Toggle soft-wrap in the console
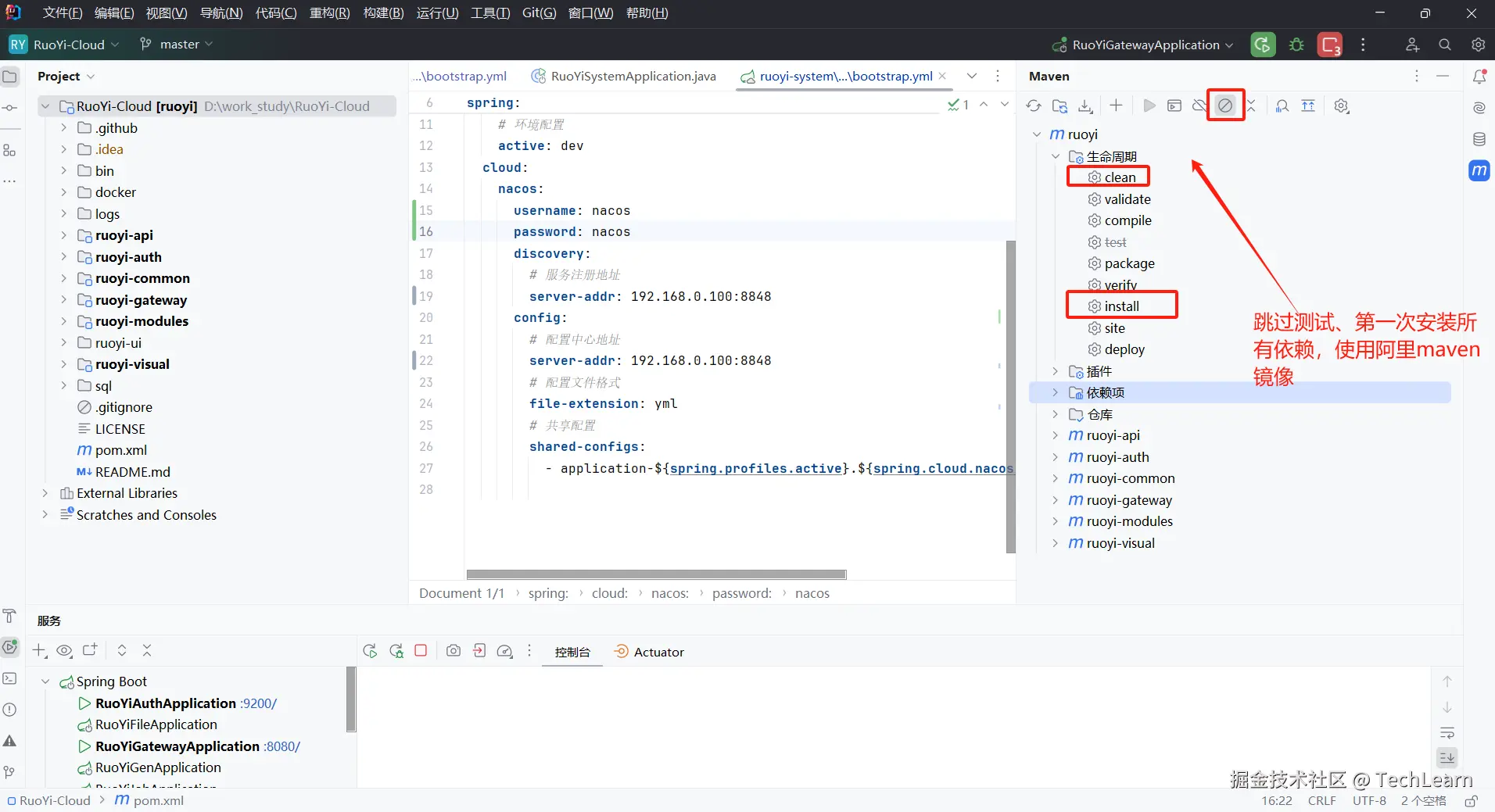This screenshot has width=1495, height=812. (x=1447, y=733)
